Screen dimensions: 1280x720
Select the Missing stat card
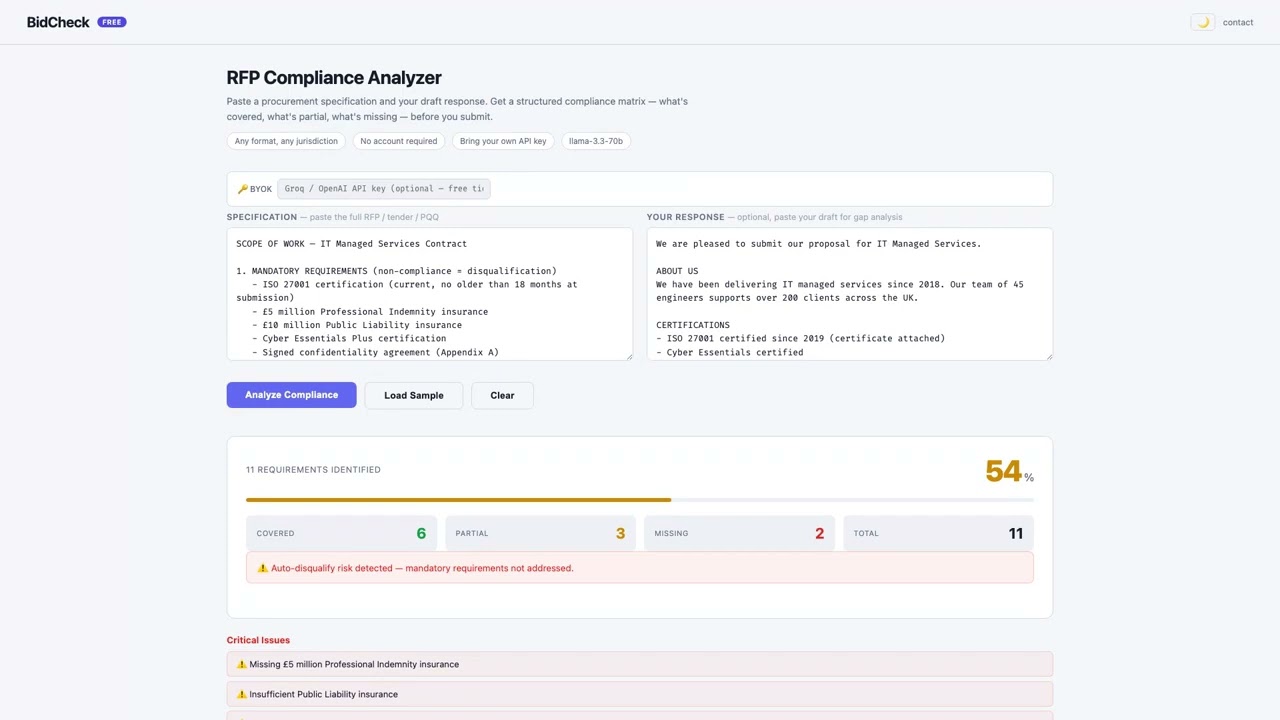point(739,533)
